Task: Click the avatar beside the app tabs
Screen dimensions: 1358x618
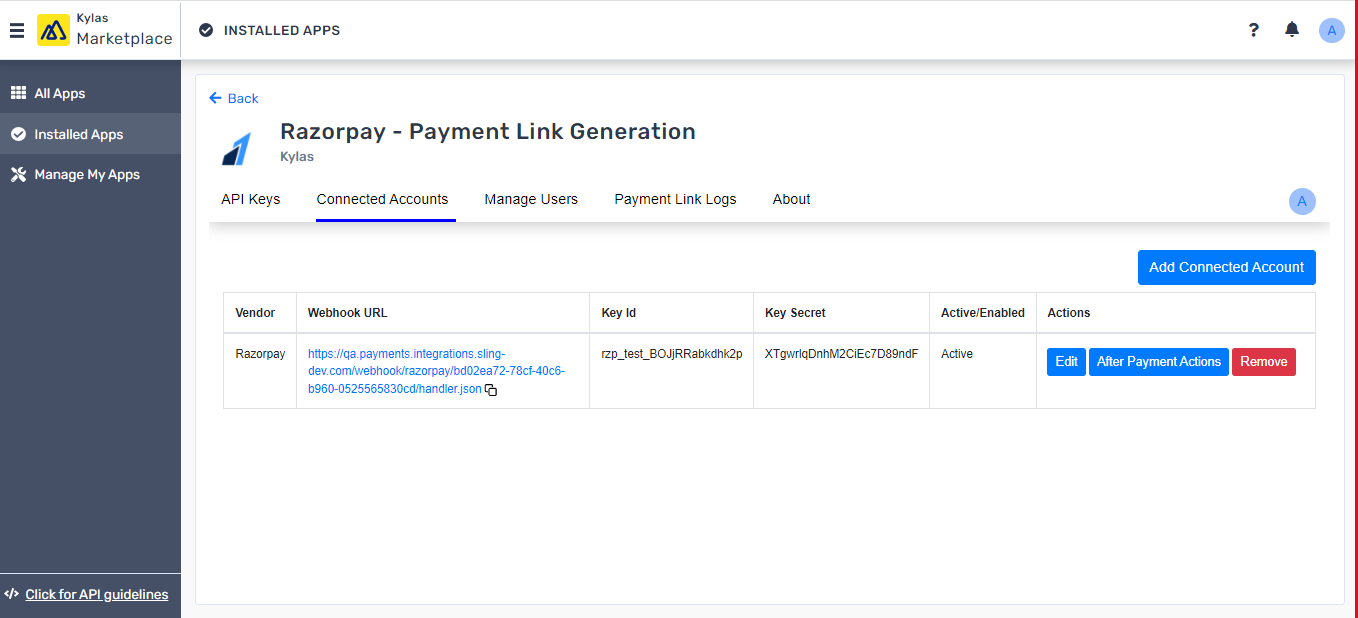Action: [x=1302, y=201]
